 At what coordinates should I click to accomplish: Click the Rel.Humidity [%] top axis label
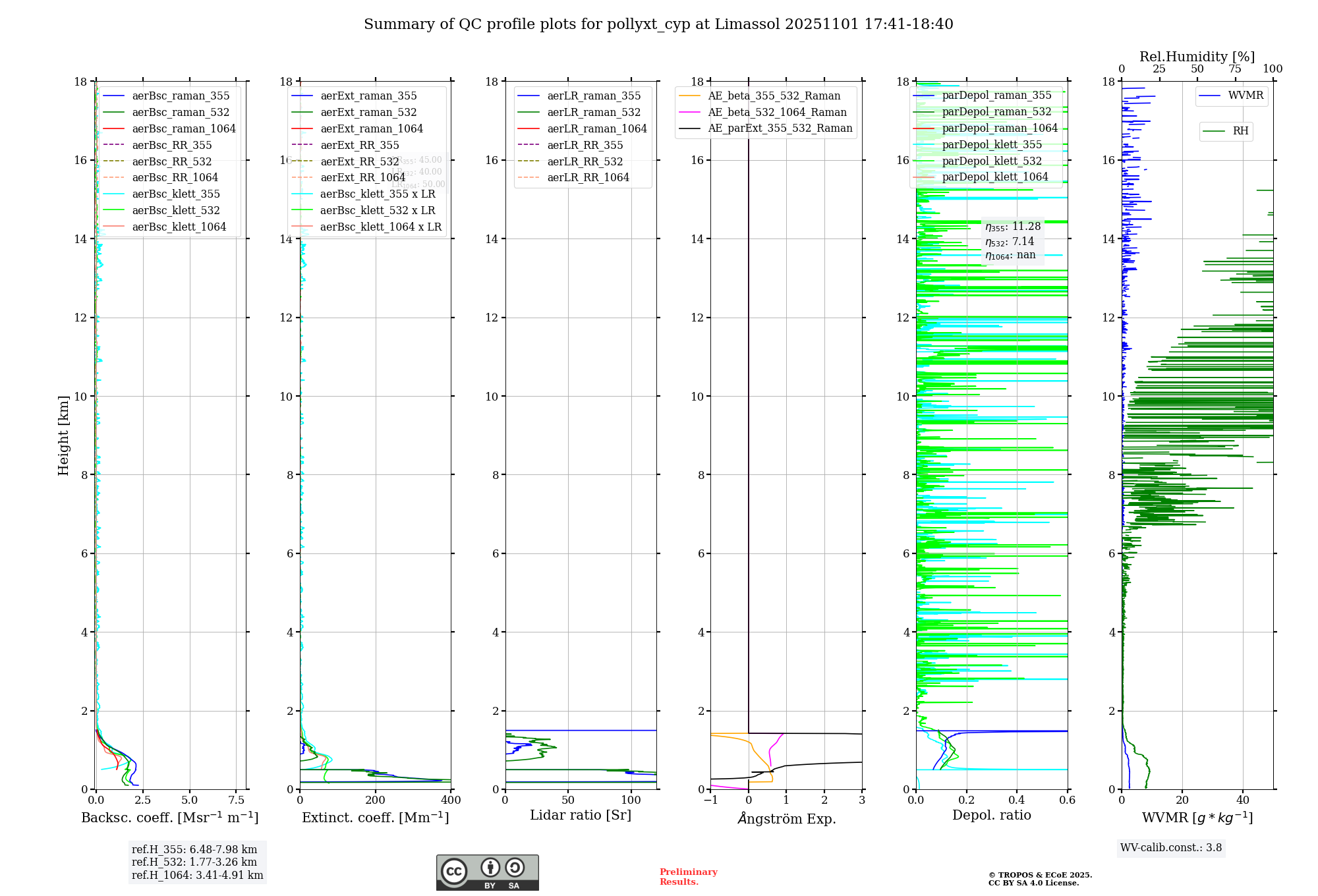(x=1197, y=57)
